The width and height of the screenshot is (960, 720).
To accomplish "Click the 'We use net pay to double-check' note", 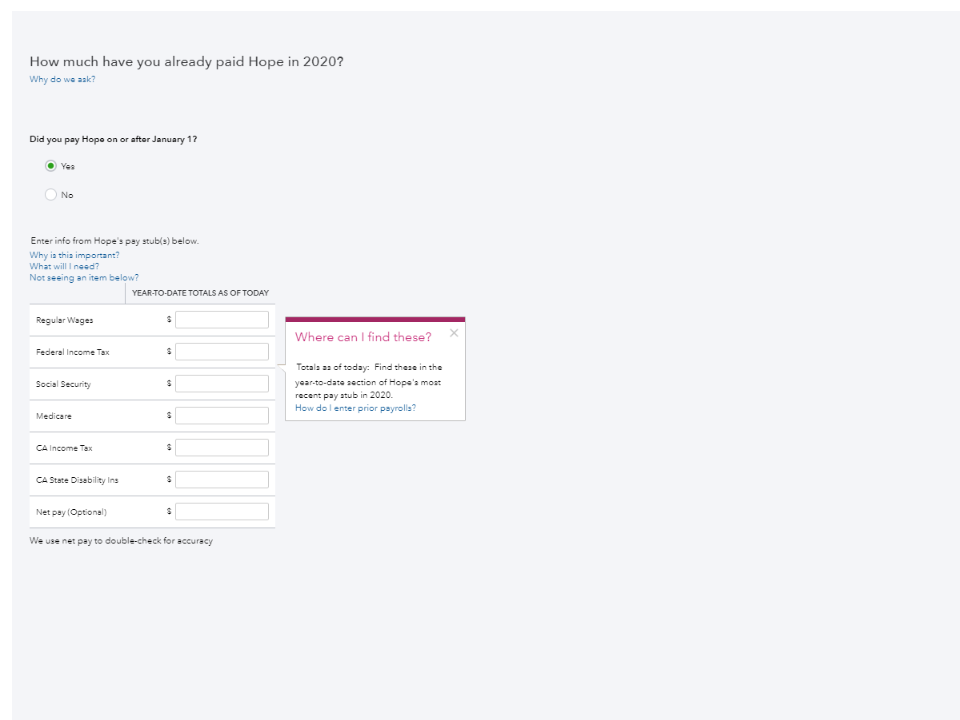I will (x=121, y=541).
